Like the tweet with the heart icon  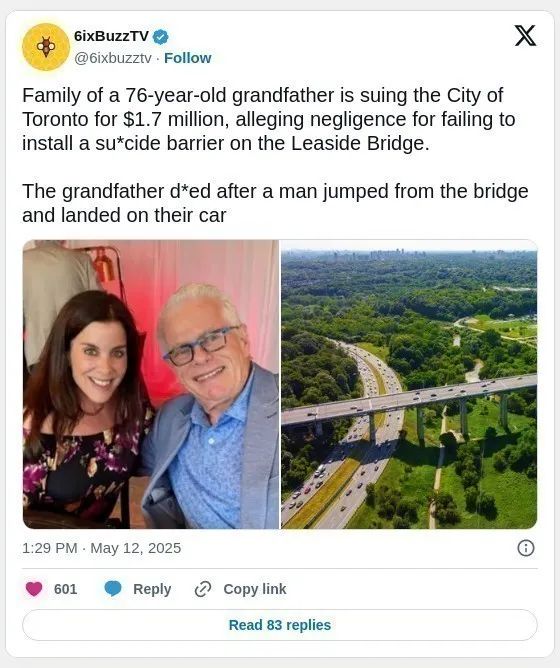click(34, 589)
